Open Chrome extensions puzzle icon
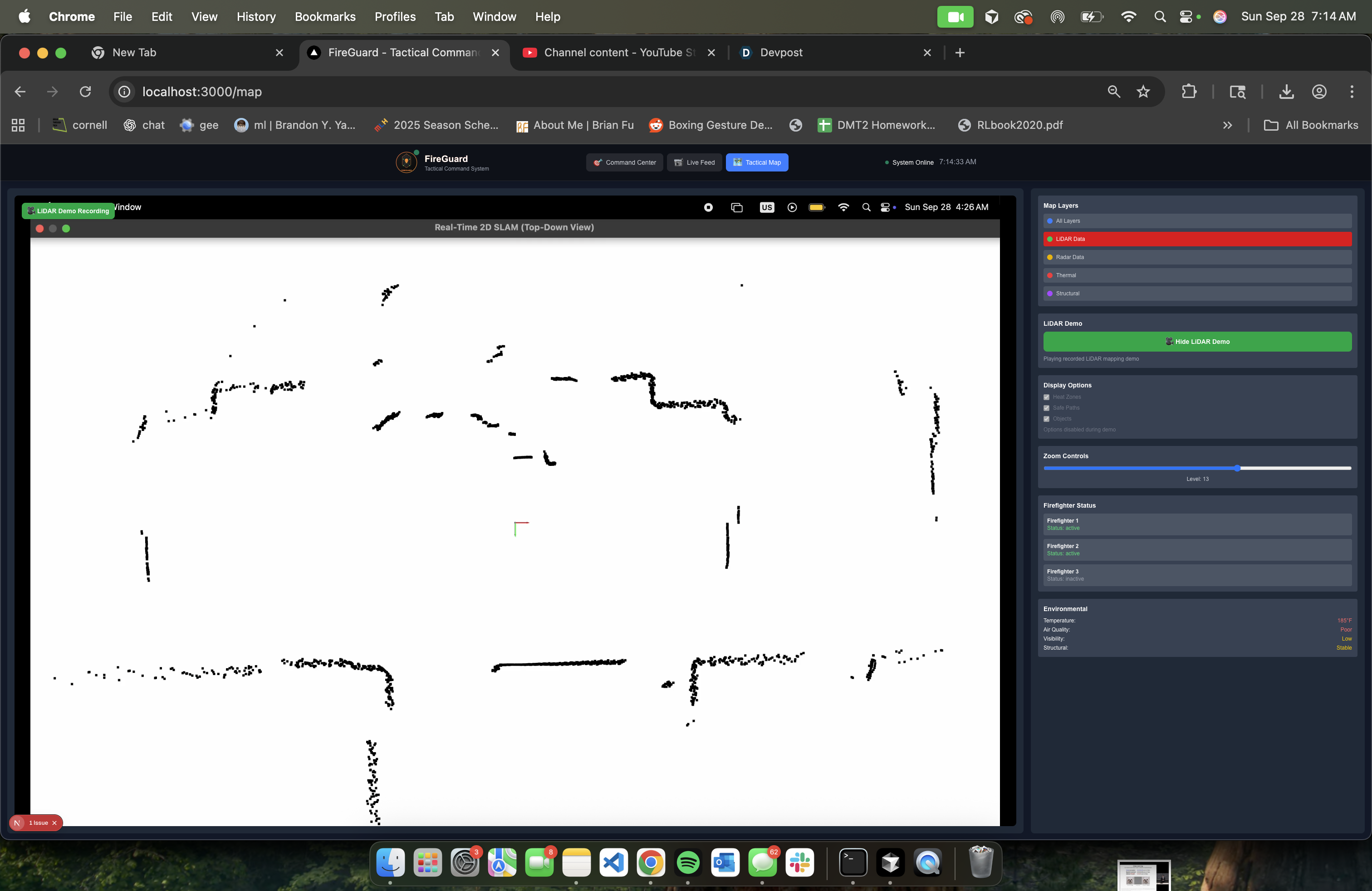Image resolution: width=1372 pixels, height=891 pixels. pyautogui.click(x=1189, y=92)
